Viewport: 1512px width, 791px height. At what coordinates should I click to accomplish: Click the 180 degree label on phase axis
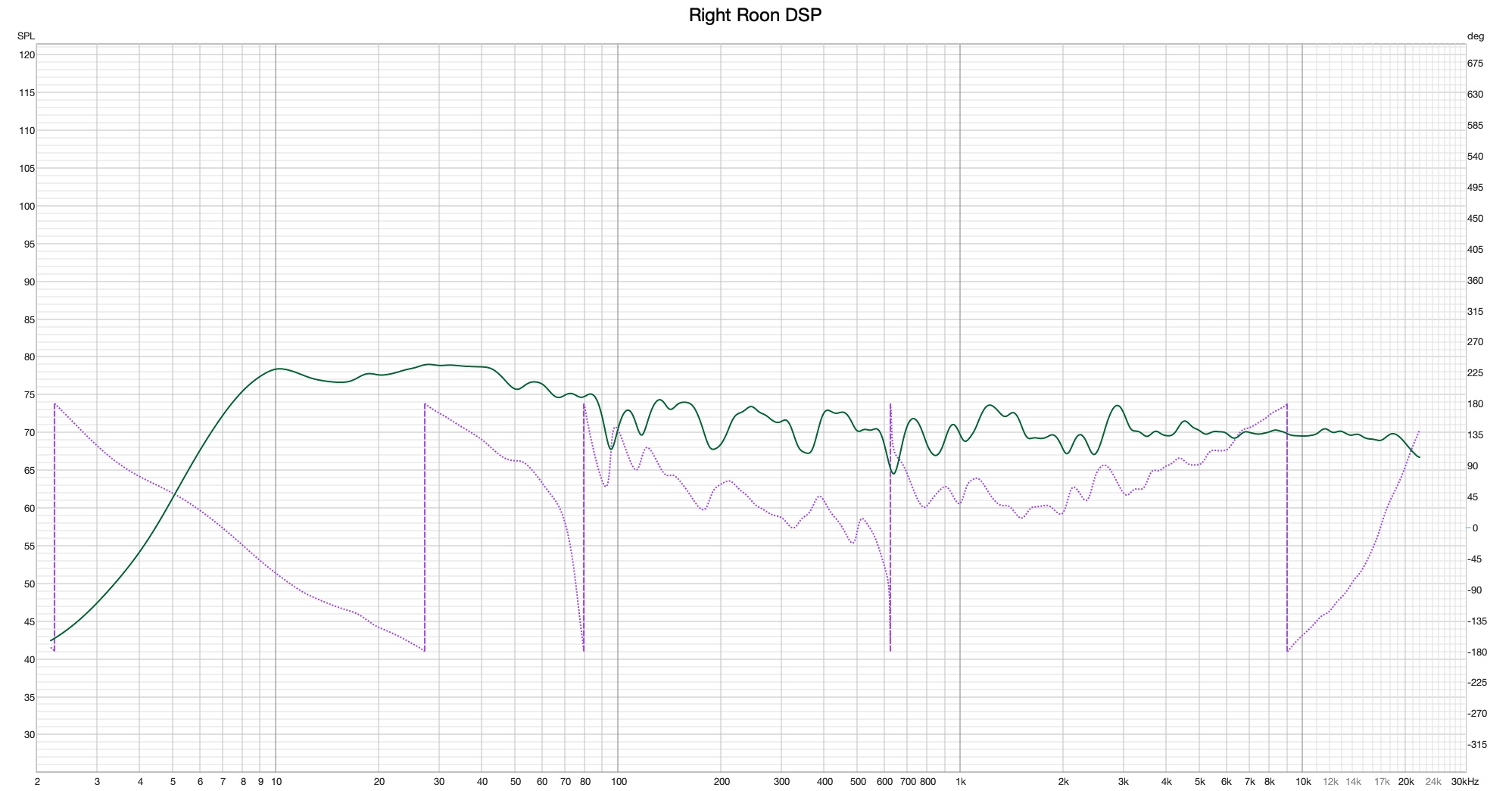[1475, 404]
